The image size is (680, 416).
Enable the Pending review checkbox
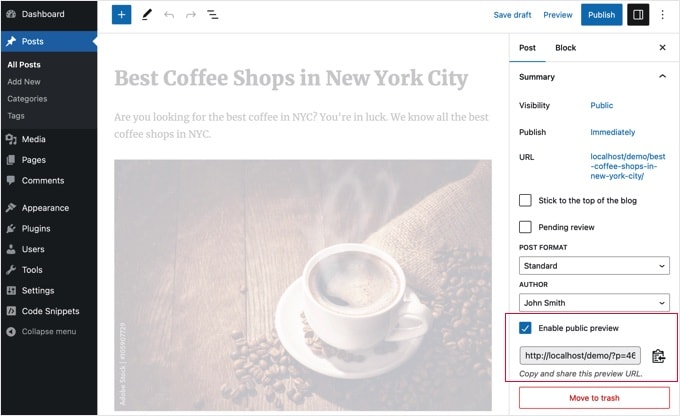526,227
